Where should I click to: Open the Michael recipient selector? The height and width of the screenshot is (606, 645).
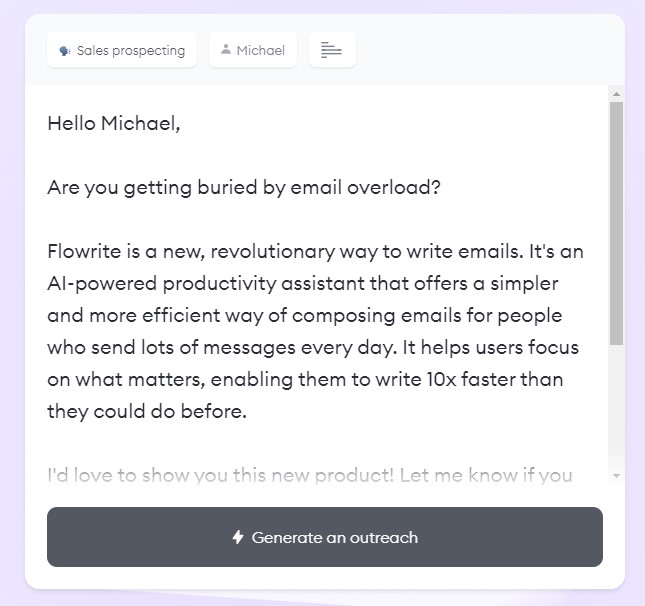coord(253,50)
